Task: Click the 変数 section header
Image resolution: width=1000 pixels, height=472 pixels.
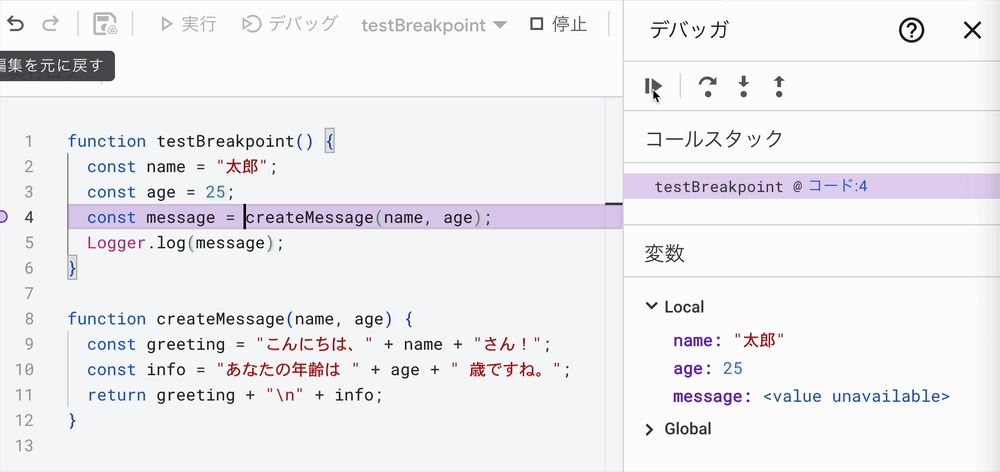Action: coord(665,253)
